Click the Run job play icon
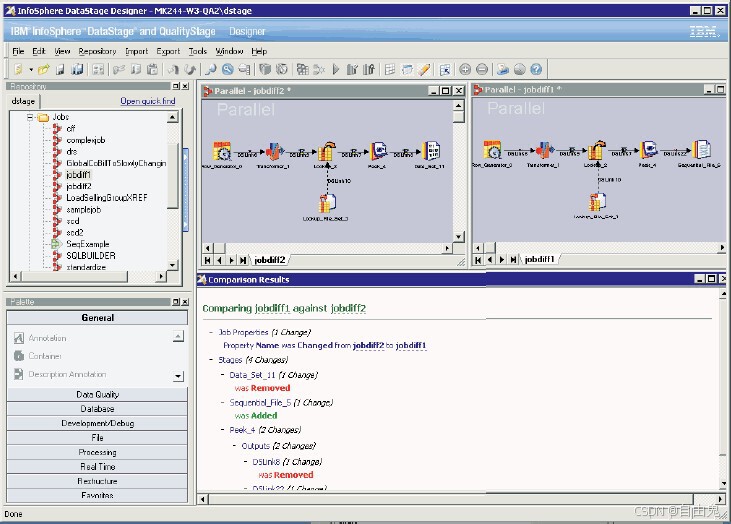Viewport: 731px width, 524px height. 336,69
